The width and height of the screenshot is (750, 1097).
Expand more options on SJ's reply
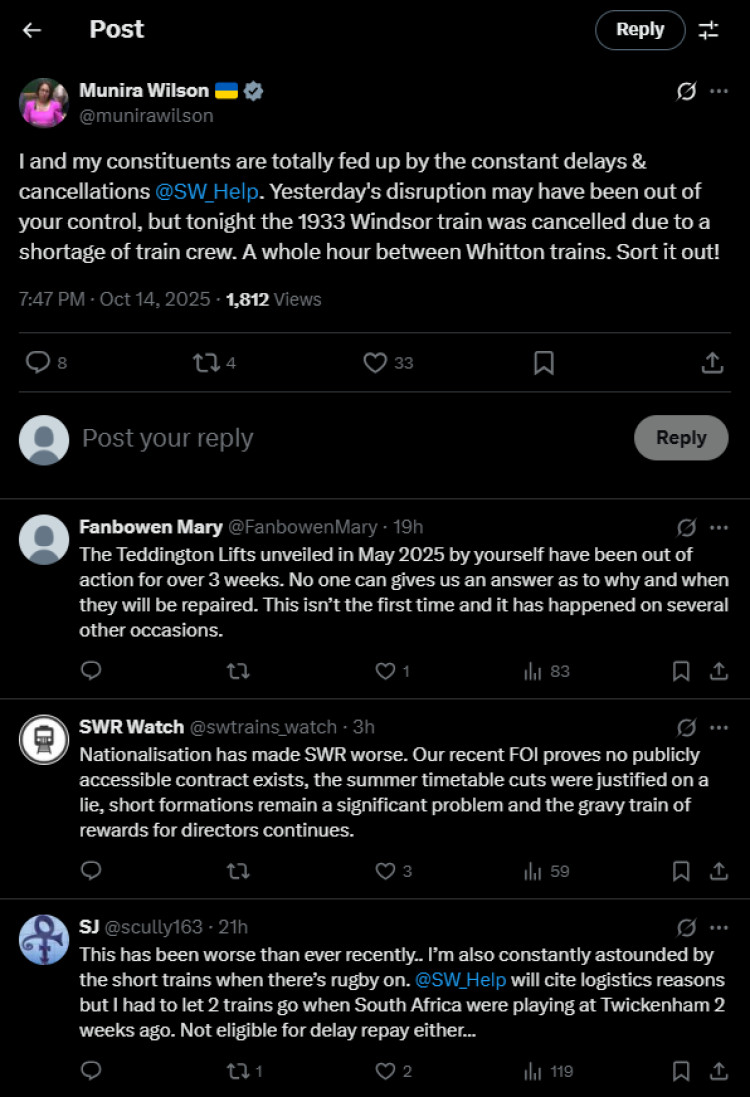719,927
